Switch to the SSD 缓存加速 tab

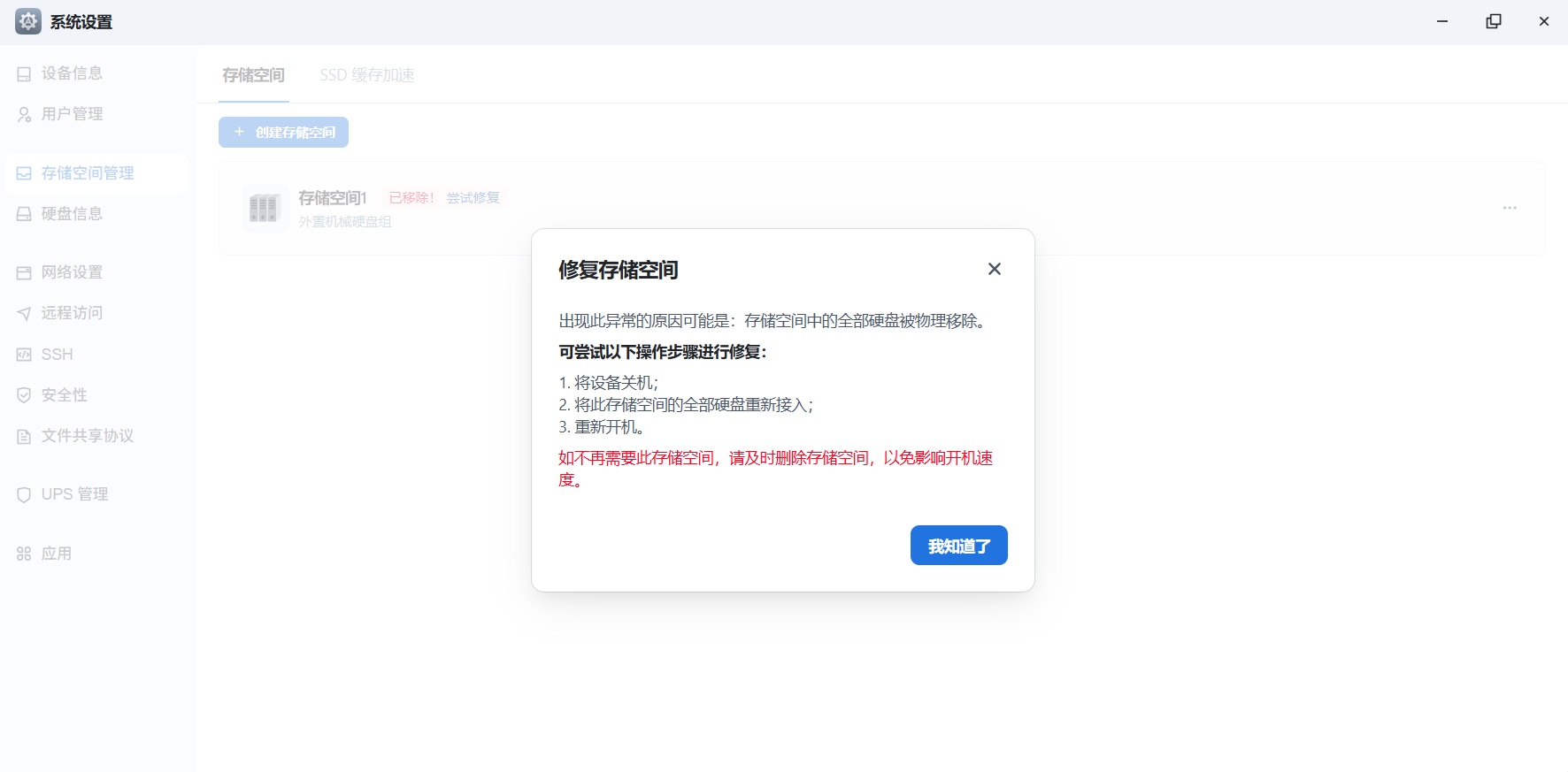(367, 75)
